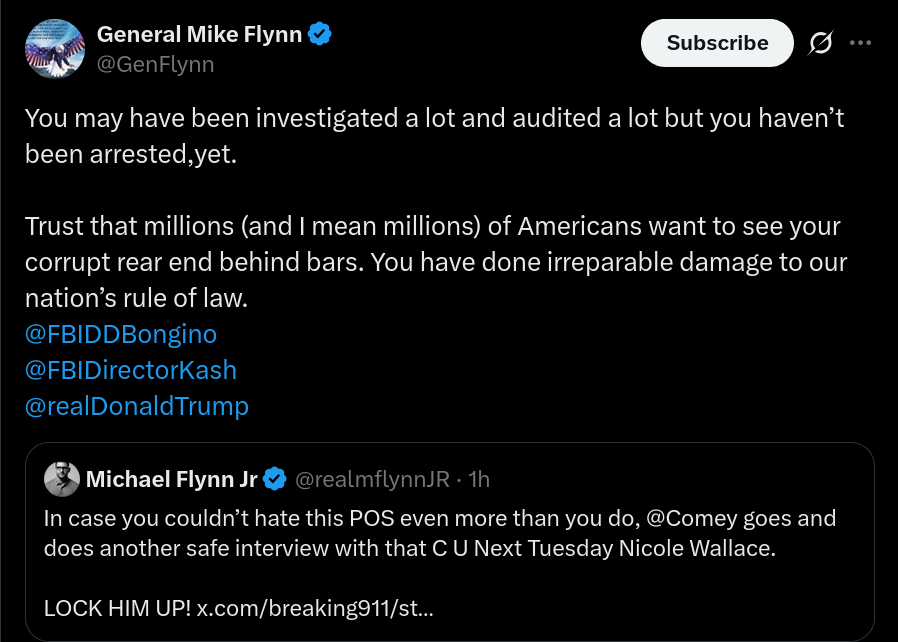Visit the @realmflynnJR handle
Screen dimensions: 898x642
372,479
